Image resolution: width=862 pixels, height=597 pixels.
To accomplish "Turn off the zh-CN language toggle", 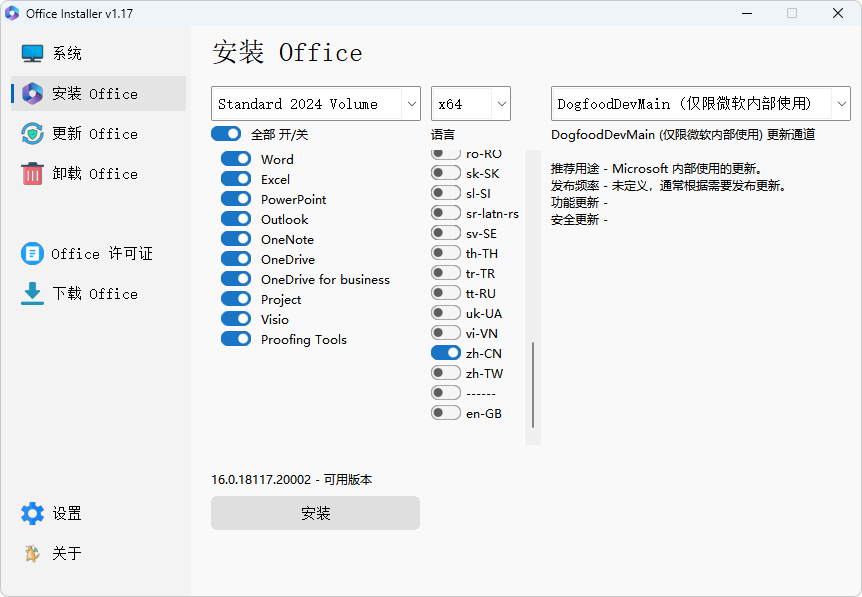I will 446,353.
